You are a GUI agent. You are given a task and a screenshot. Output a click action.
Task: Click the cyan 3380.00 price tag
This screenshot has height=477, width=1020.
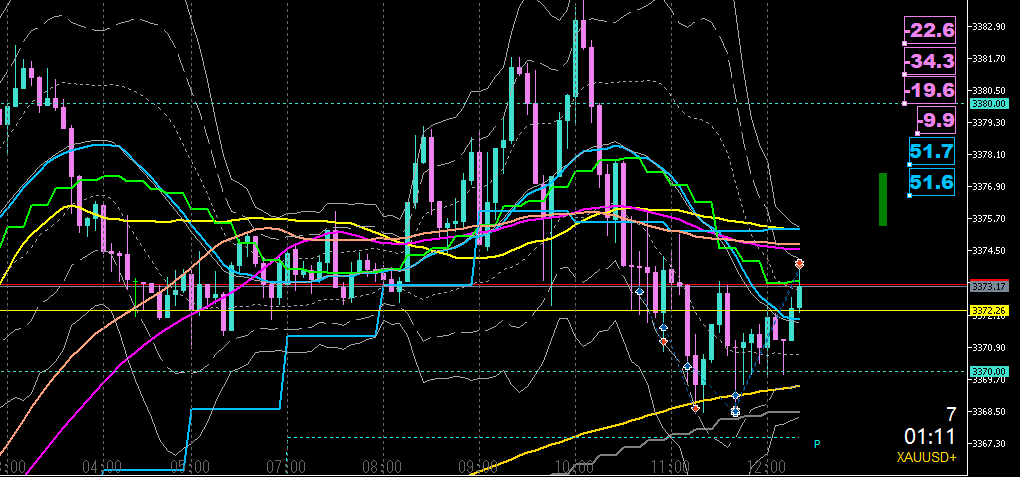pyautogui.click(x=989, y=103)
